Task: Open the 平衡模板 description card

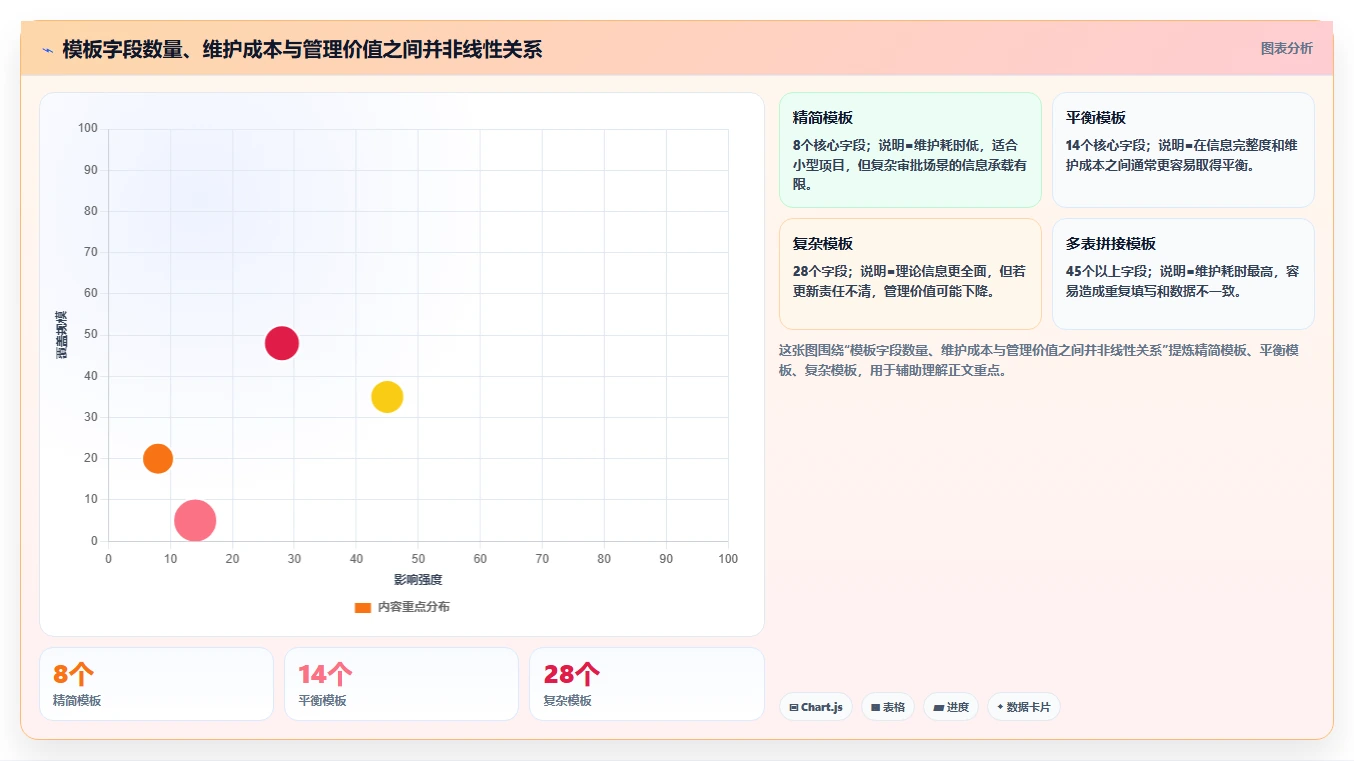Action: [x=1183, y=150]
